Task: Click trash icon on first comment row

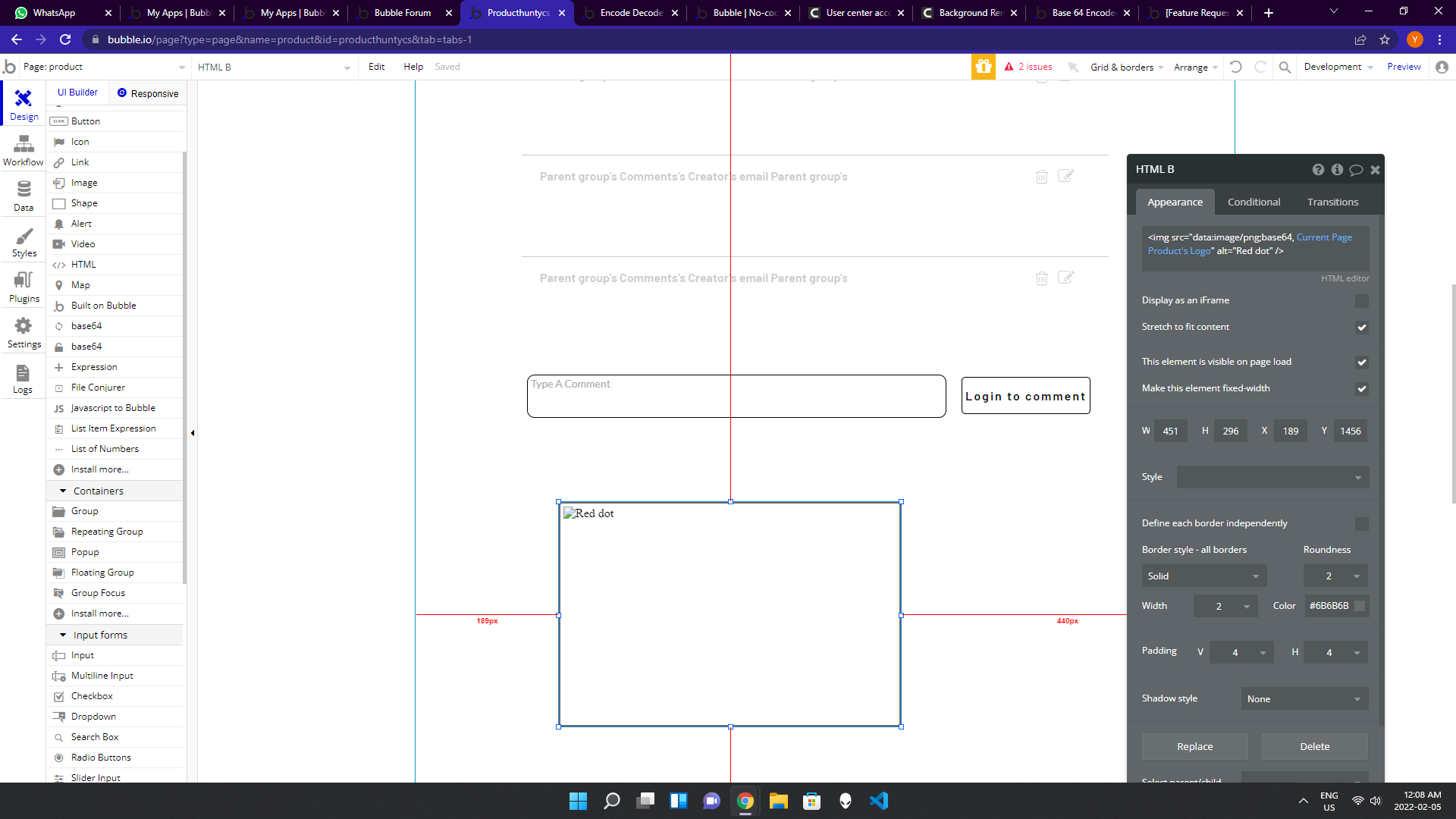Action: tap(1042, 177)
